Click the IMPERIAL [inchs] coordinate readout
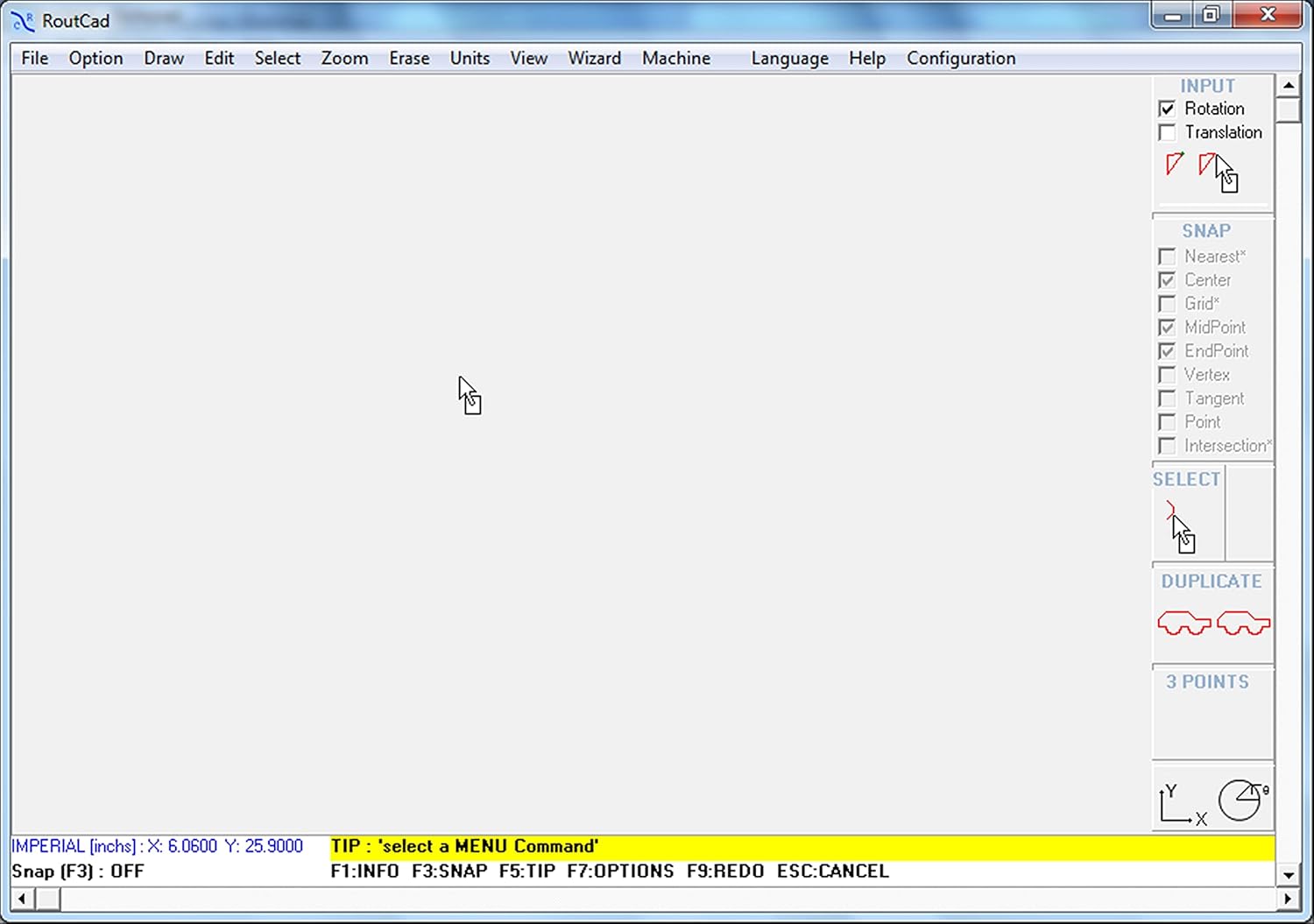This screenshot has height=924, width=1314. pyautogui.click(x=157, y=846)
